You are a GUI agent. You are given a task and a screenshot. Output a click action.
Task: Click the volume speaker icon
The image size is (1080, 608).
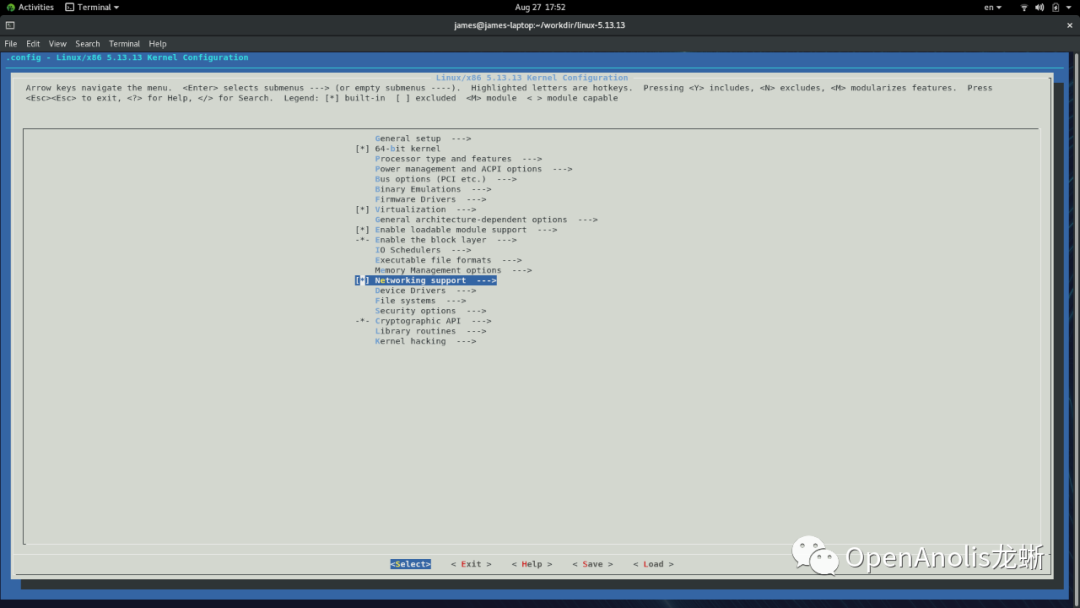(1039, 7)
